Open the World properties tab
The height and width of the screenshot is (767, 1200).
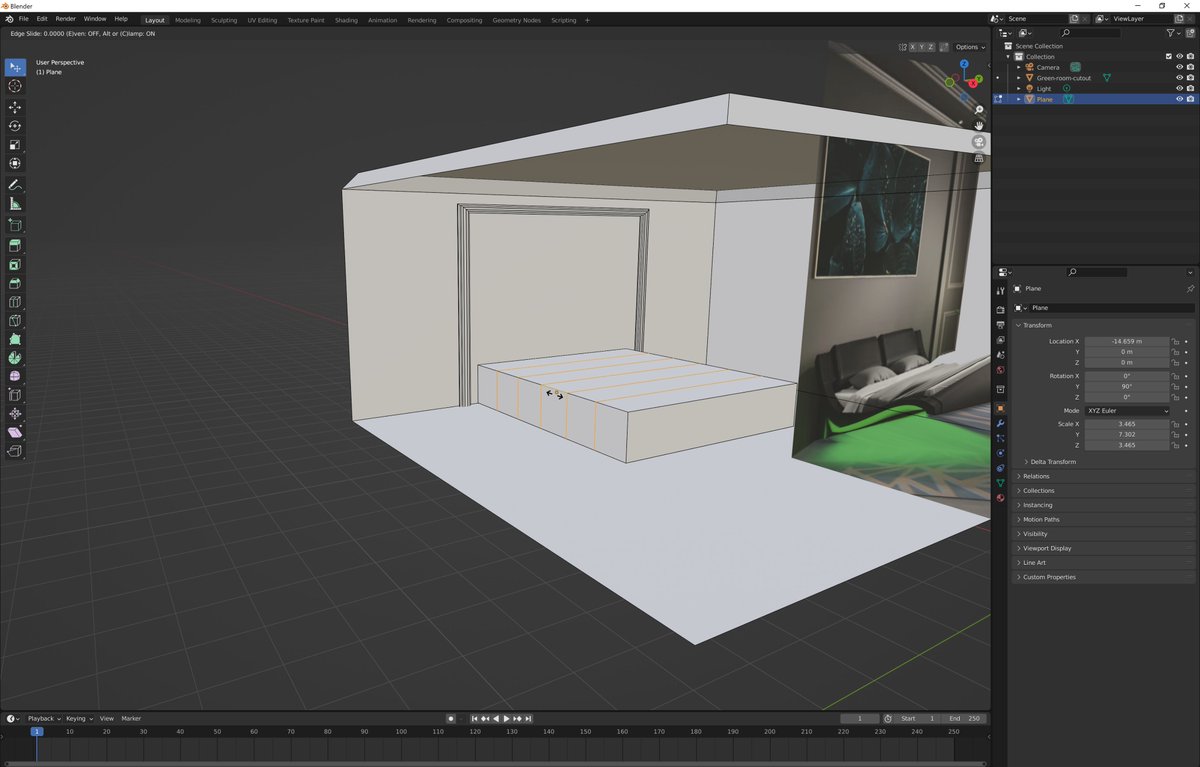click(1000, 370)
